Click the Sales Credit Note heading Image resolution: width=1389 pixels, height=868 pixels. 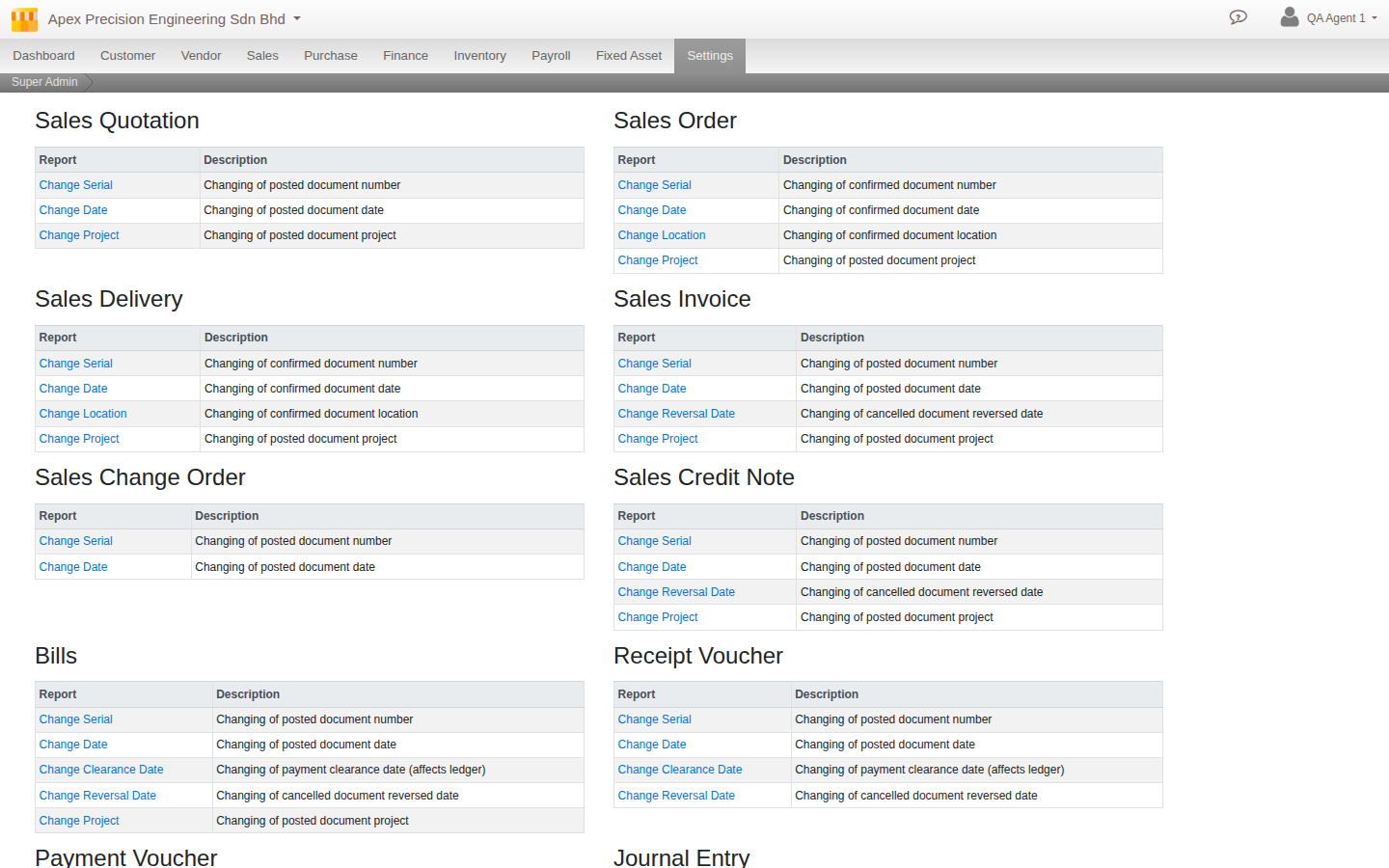704,477
